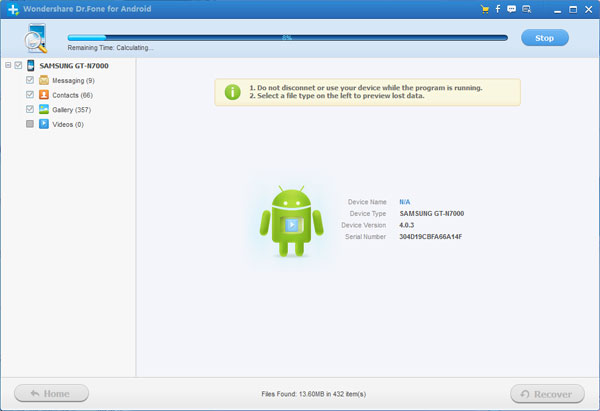The image size is (600, 411).
Task: Click the Device Version label
Action: pos(364,225)
